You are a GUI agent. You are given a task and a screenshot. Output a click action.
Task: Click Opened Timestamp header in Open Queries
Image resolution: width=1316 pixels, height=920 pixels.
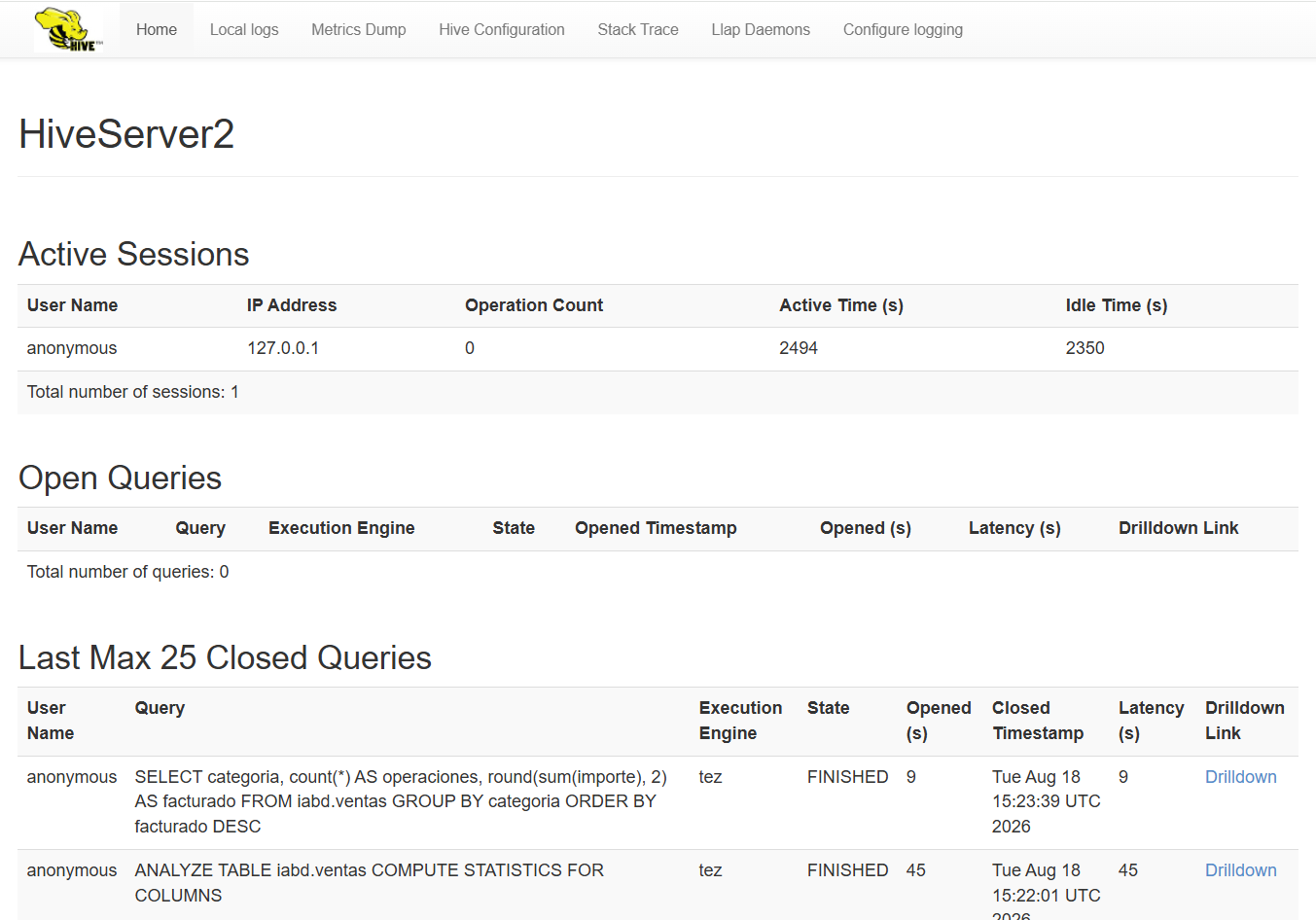tap(656, 528)
